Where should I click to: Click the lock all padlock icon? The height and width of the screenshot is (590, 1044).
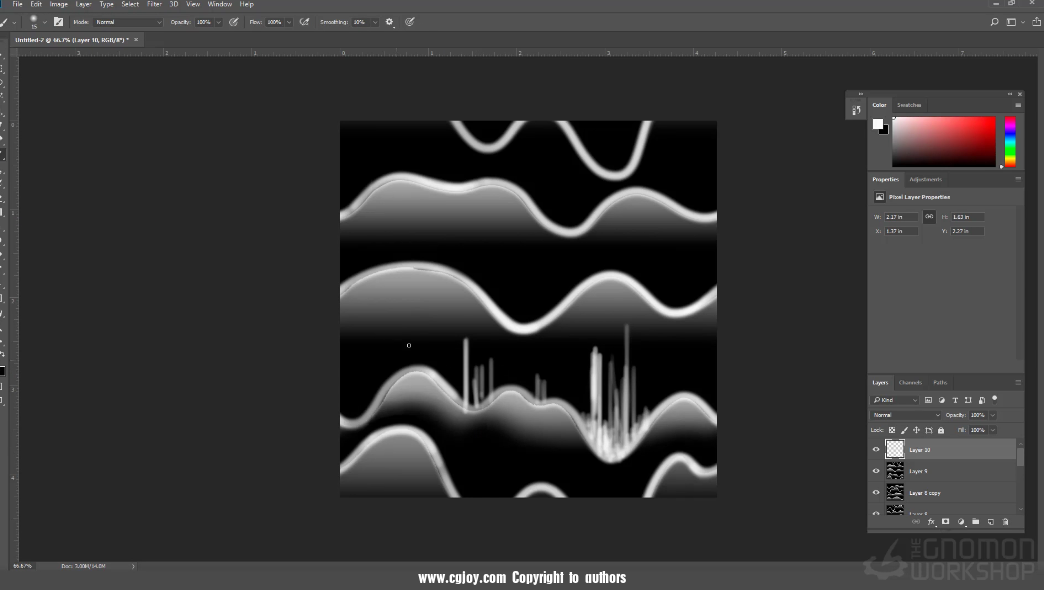point(941,430)
